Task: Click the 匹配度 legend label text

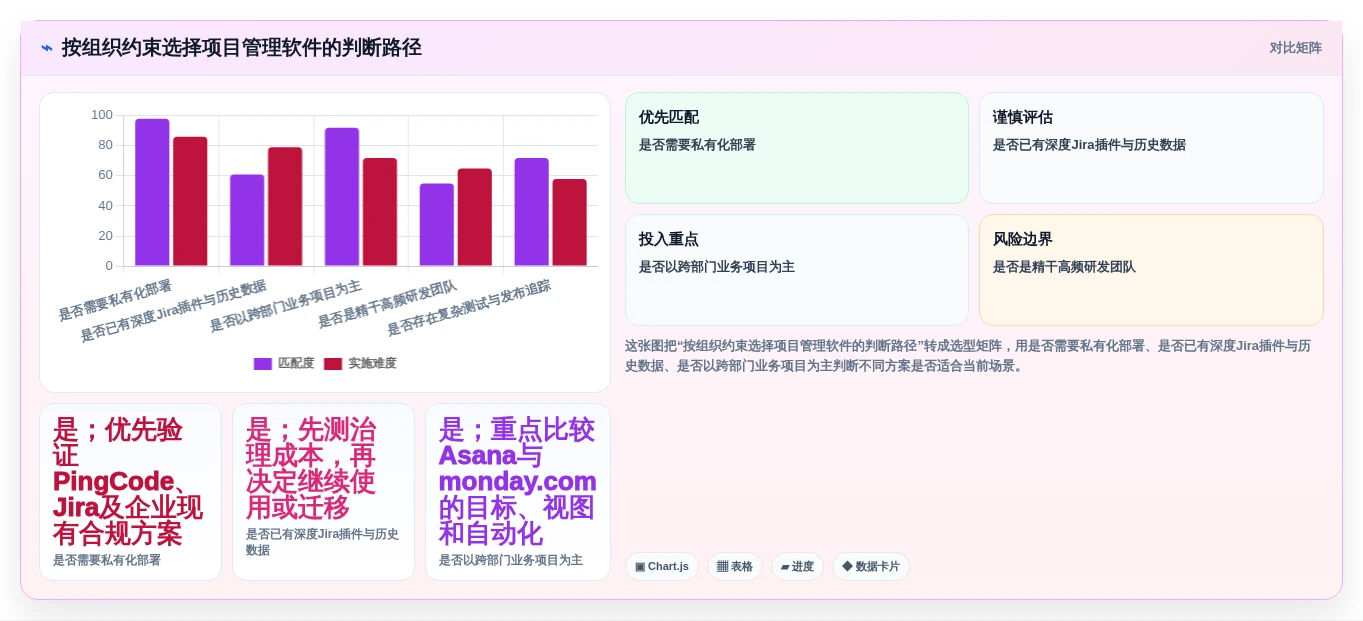Action: coord(296,364)
